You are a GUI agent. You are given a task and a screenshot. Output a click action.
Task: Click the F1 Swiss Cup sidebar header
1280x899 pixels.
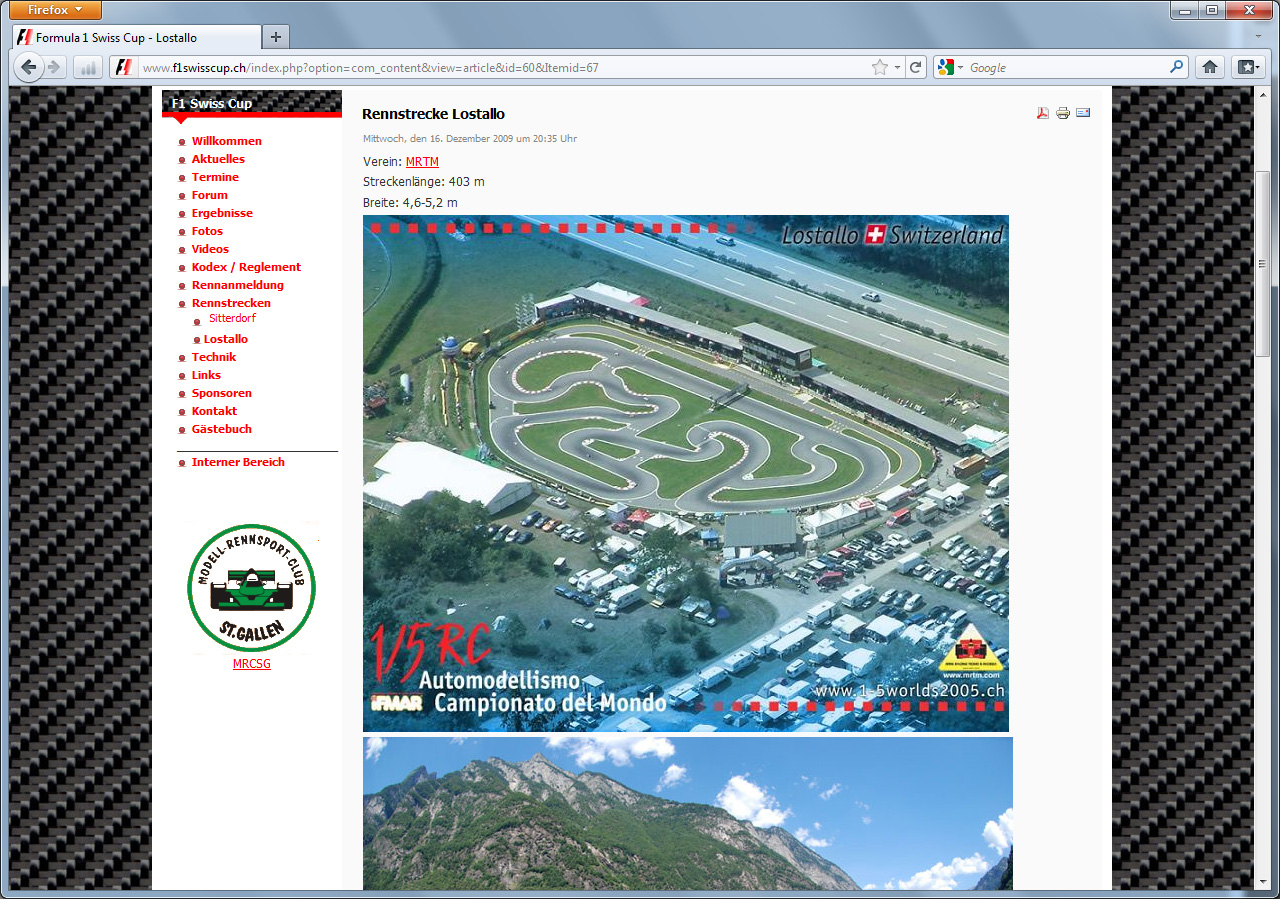click(x=252, y=103)
